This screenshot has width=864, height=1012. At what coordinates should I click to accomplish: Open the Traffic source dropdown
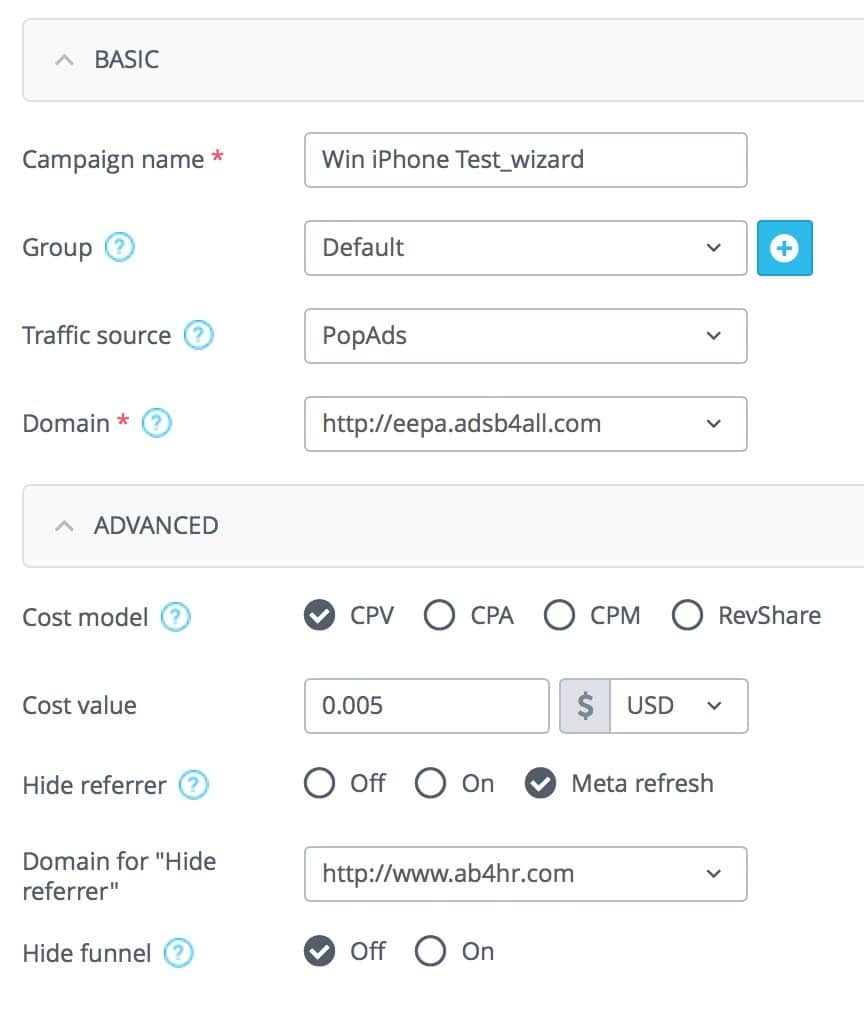point(525,336)
